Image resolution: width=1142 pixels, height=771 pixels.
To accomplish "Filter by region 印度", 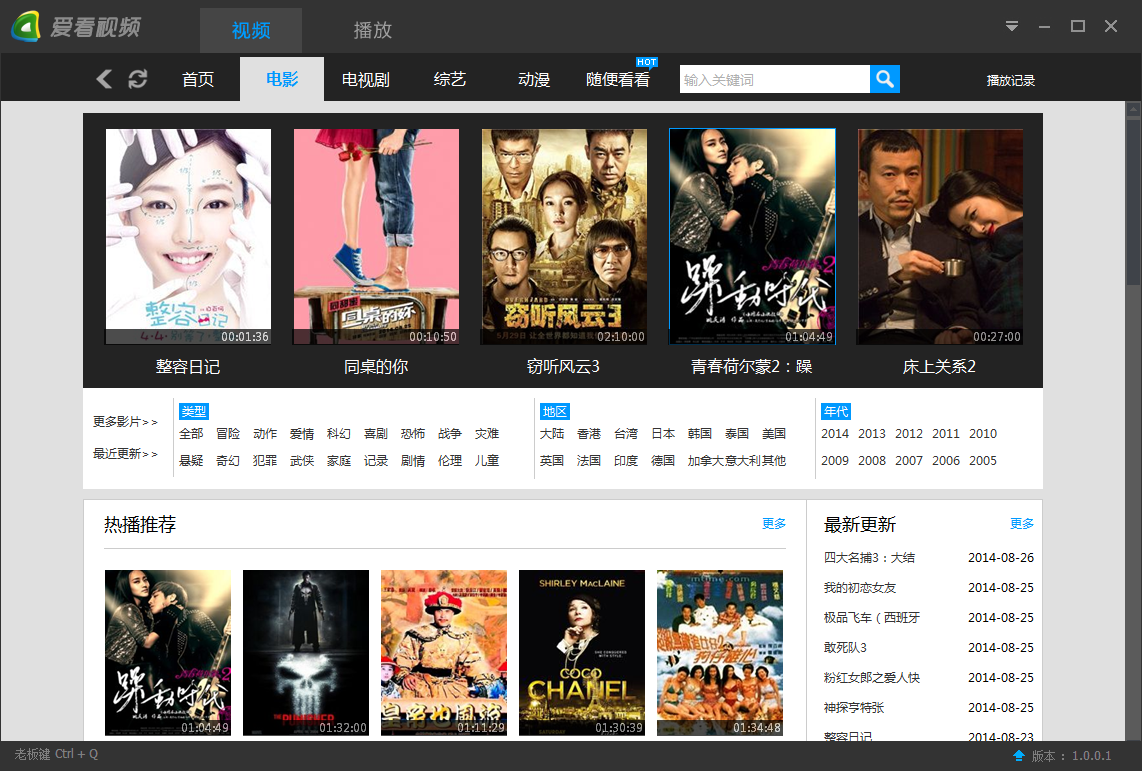I will coord(626,460).
